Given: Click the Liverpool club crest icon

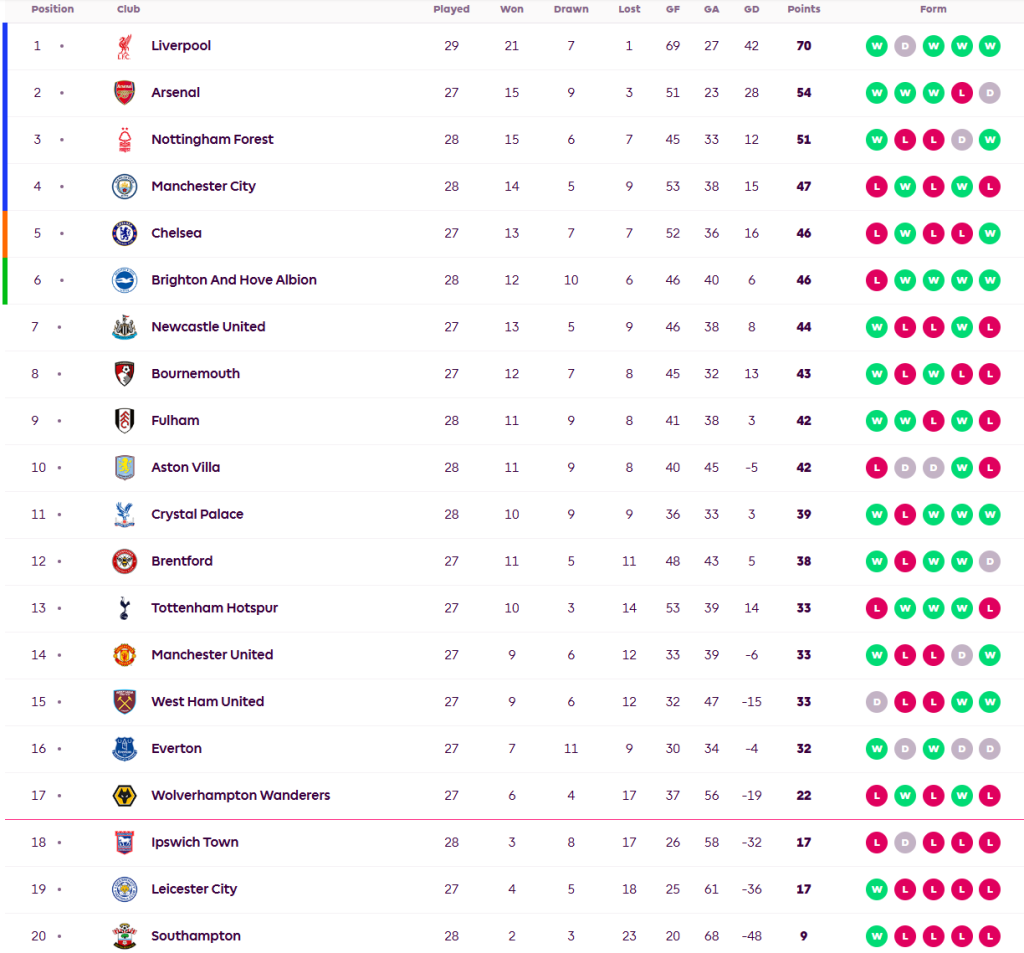Looking at the screenshot, I should 124,46.
